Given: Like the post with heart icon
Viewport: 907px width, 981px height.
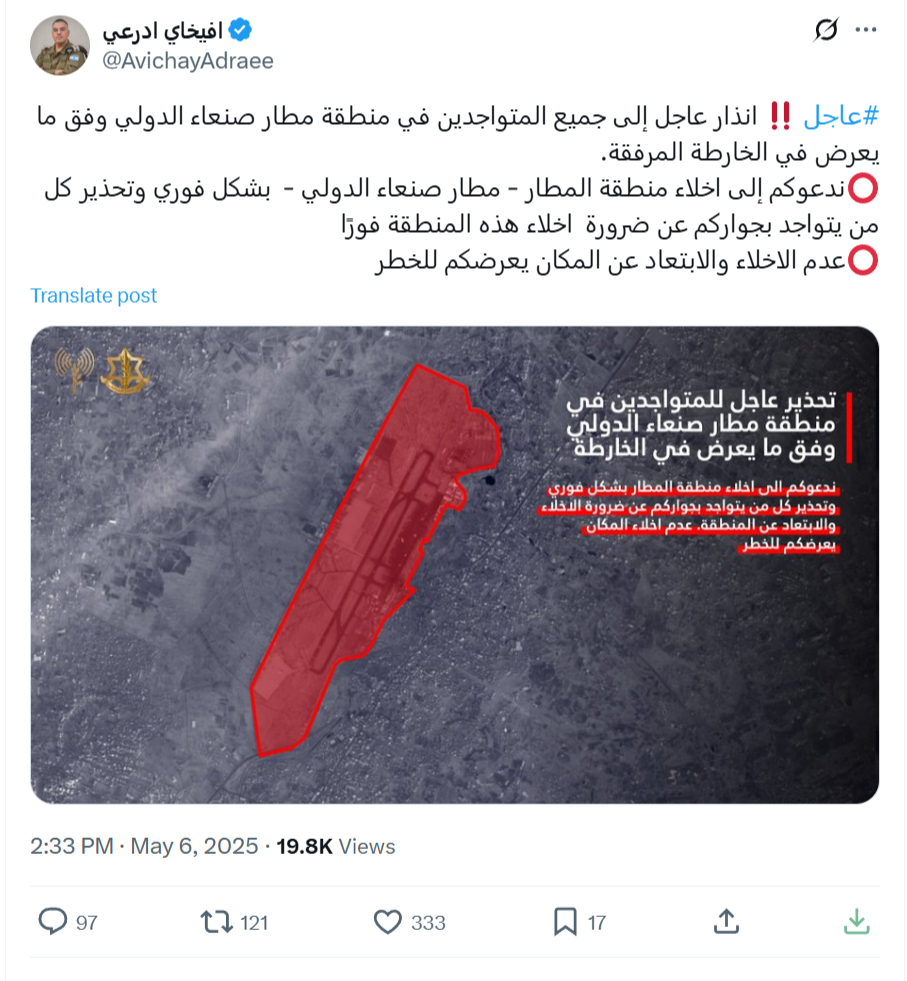Looking at the screenshot, I should pyautogui.click(x=388, y=922).
